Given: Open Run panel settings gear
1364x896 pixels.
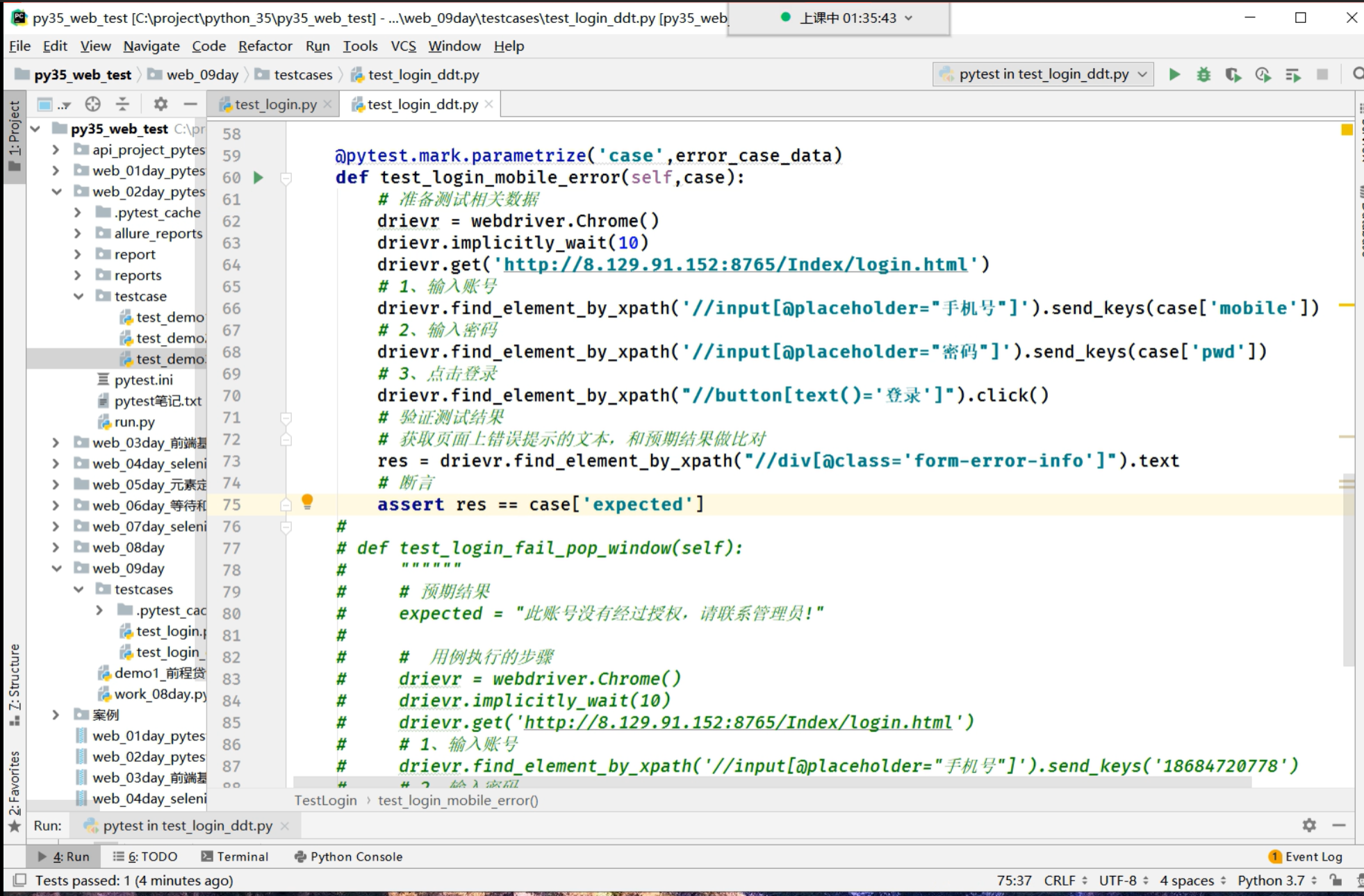Looking at the screenshot, I should (1309, 825).
